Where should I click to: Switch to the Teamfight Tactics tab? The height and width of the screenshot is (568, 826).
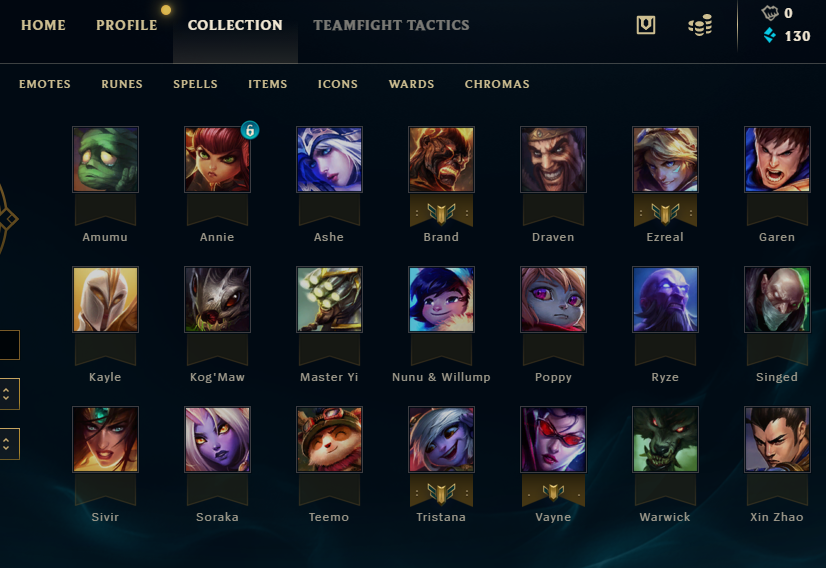[x=391, y=25]
